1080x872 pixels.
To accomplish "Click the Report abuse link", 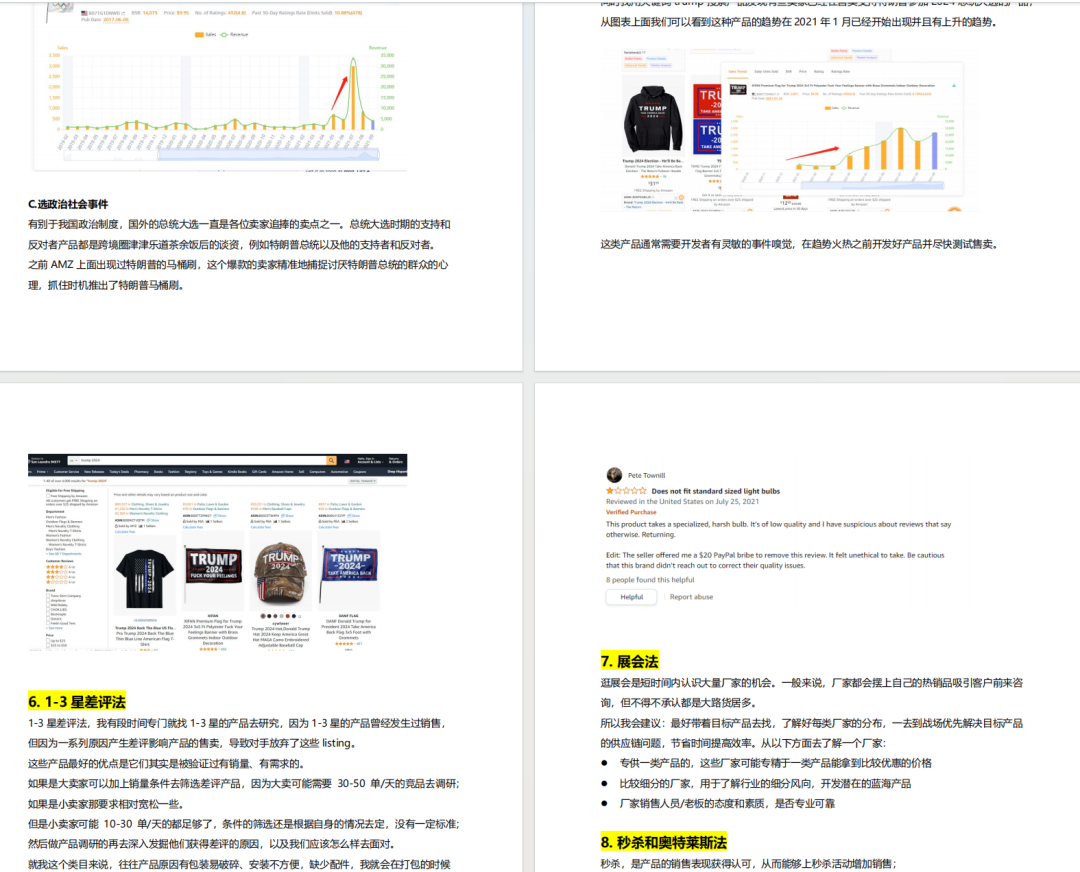I will click(691, 597).
